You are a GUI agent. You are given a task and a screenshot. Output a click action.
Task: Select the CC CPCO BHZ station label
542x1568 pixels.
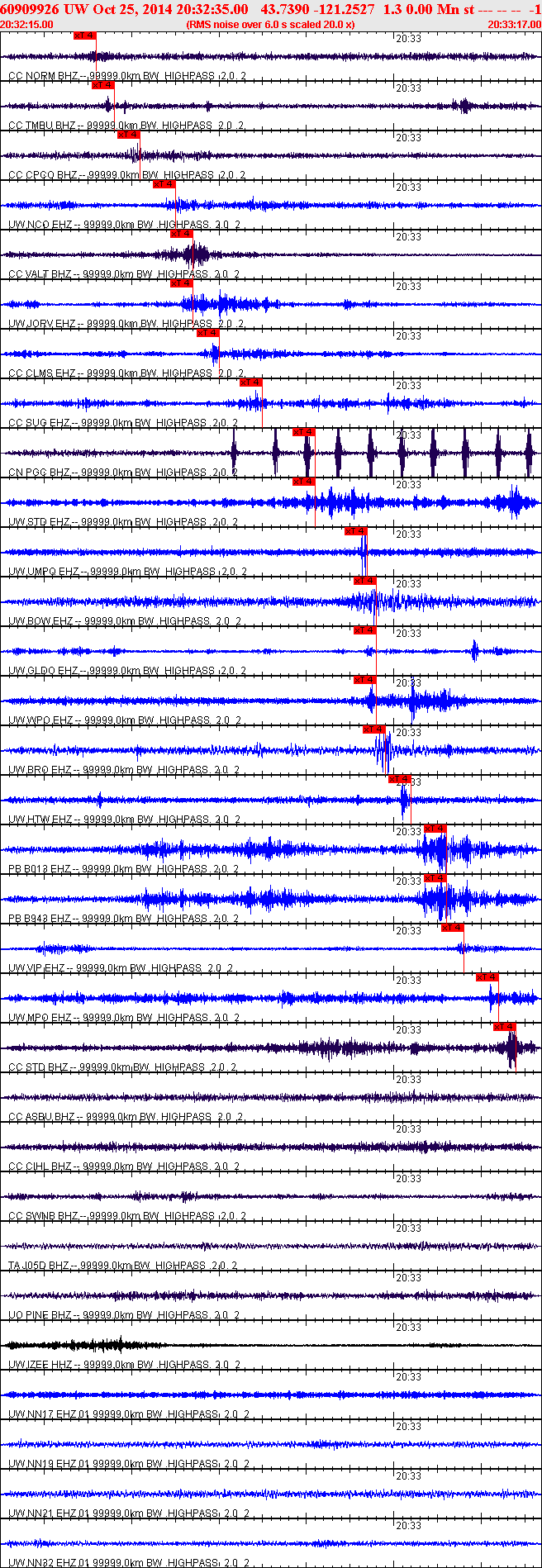pyautogui.click(x=126, y=175)
